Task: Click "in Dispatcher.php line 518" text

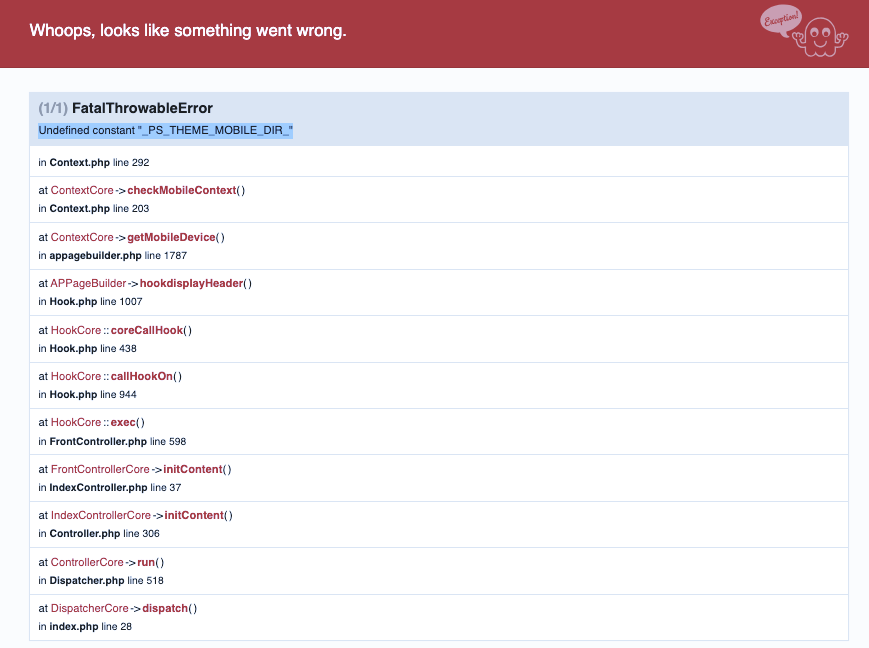Action: (x=101, y=581)
